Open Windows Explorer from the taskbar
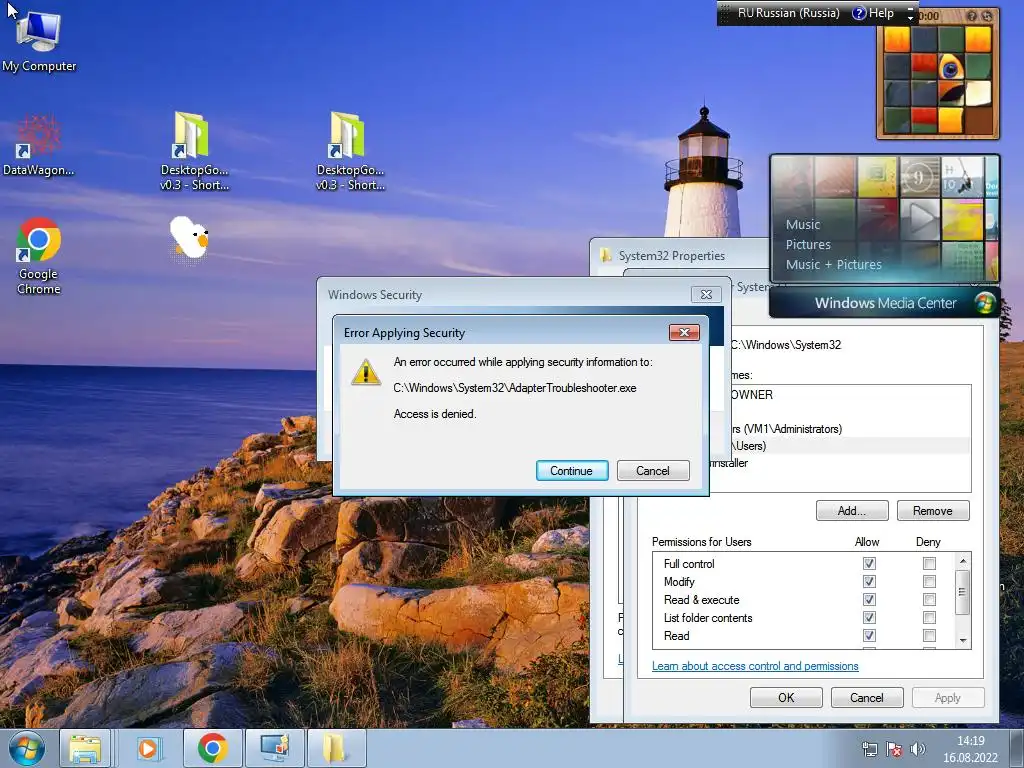Screen dimensions: 1024x768 point(86,748)
